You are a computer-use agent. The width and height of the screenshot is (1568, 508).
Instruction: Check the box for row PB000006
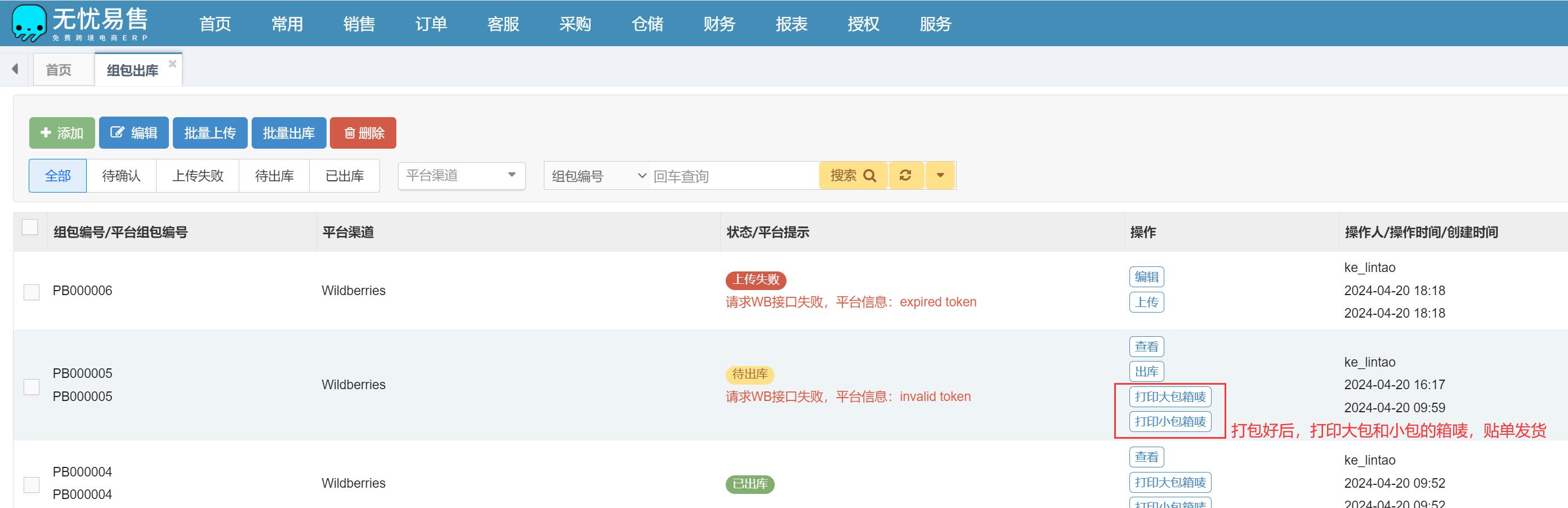tap(31, 292)
